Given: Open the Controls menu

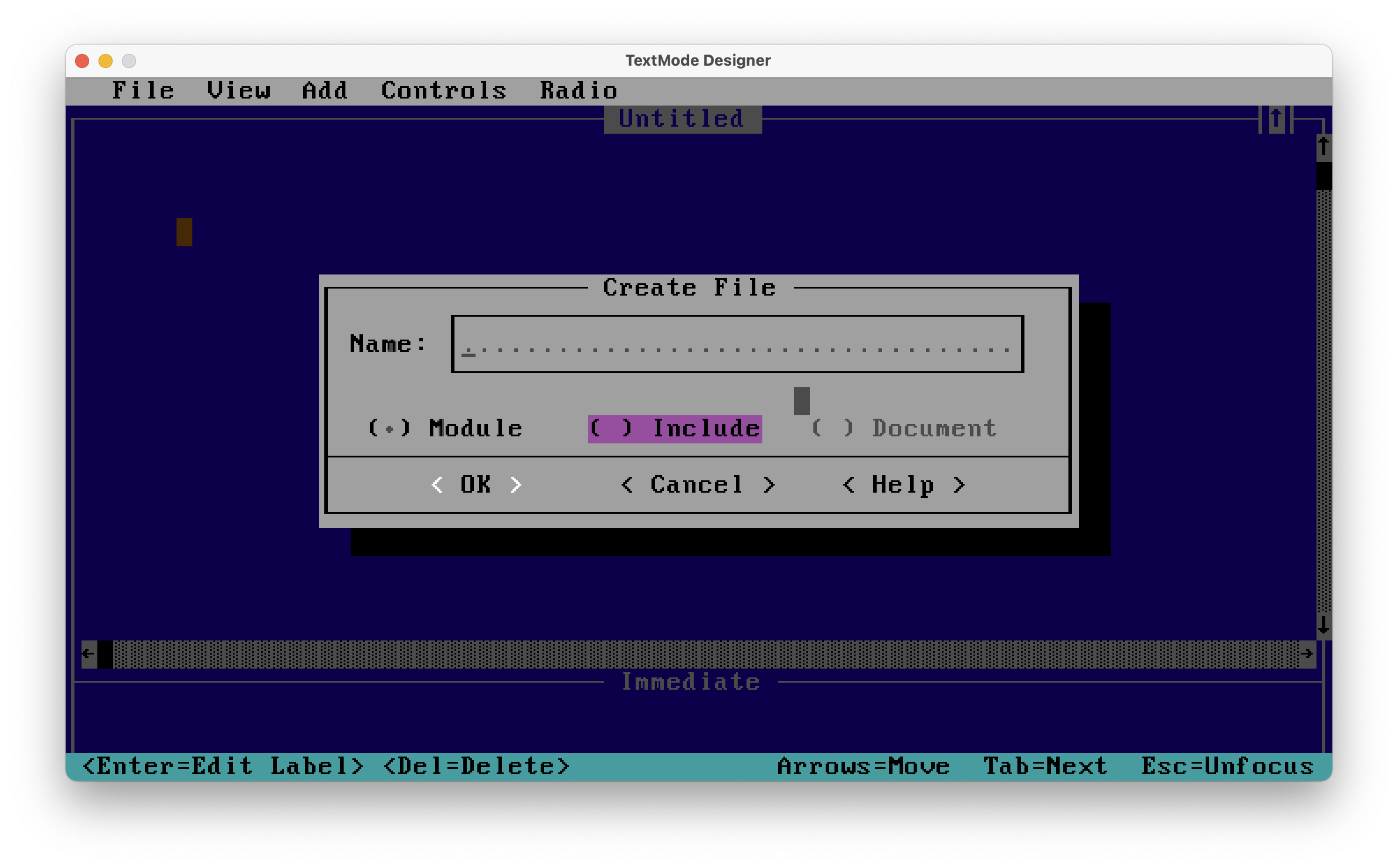Looking at the screenshot, I should coord(444,91).
